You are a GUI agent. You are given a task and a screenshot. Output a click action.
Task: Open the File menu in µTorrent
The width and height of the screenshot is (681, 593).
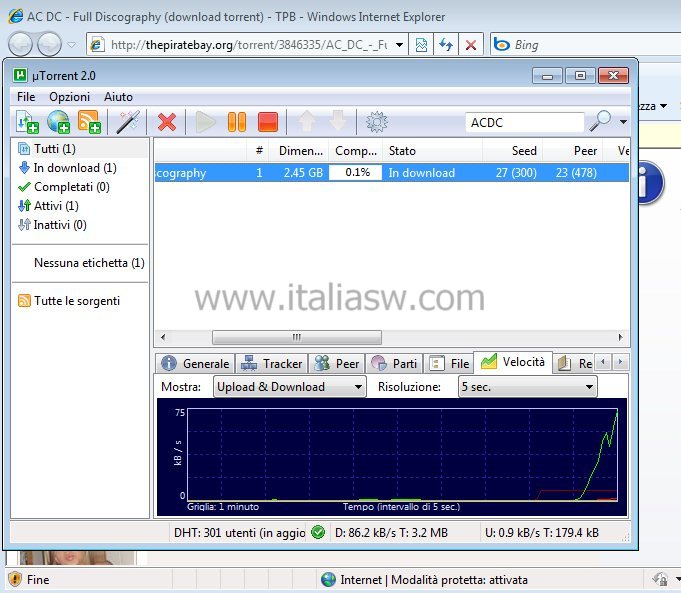pos(26,96)
